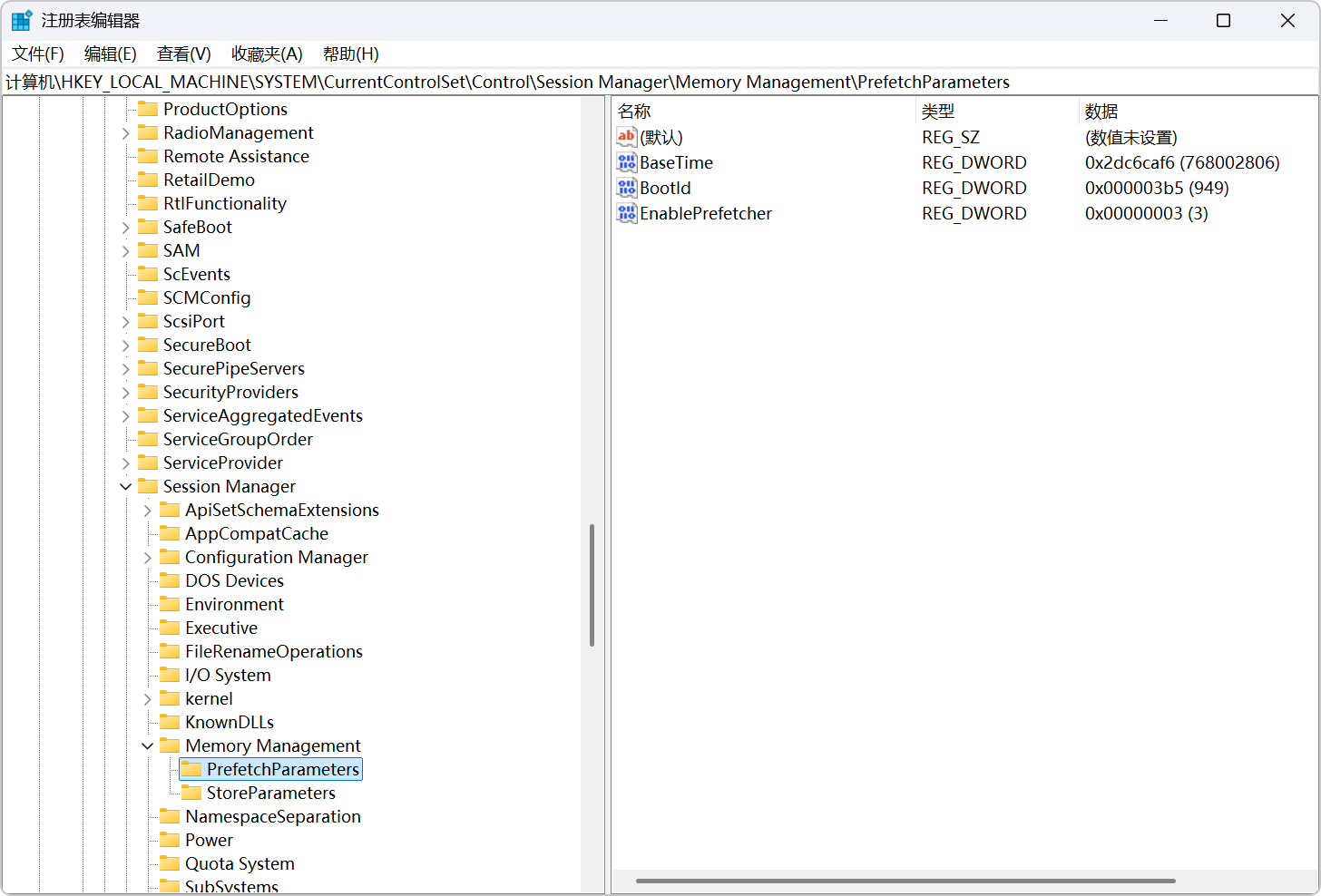This screenshot has width=1321, height=896.
Task: Open the 收藏夹(A) menu
Action: click(266, 54)
